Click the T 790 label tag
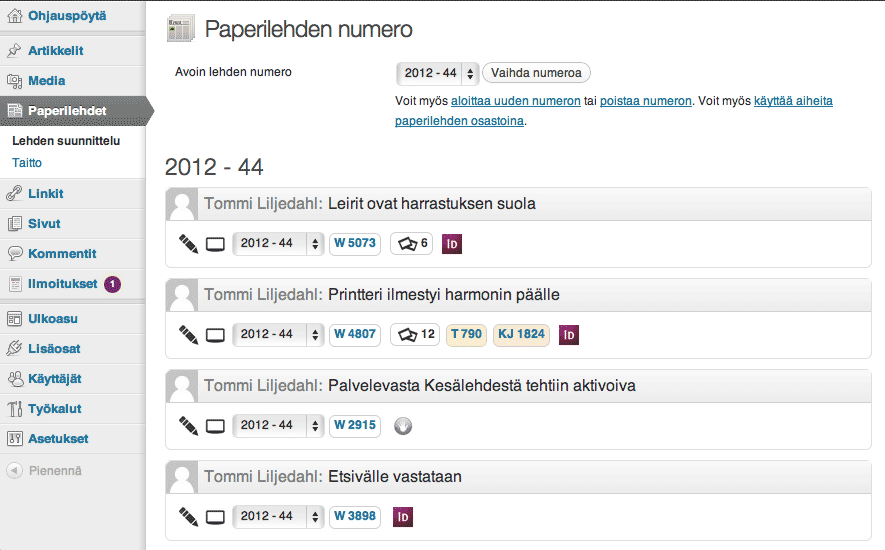The height and width of the screenshot is (550, 885). click(467, 334)
